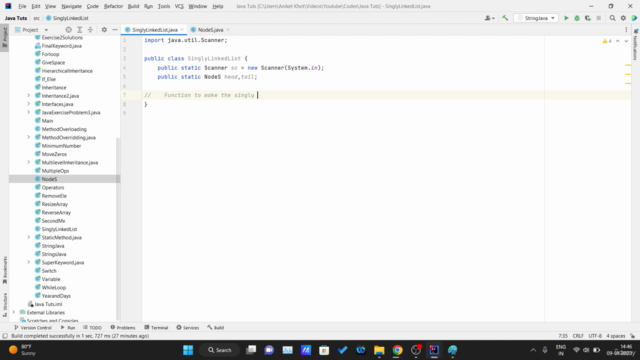Viewport: 640px width, 360px height.
Task: Open the Version Control tool window
Action: click(33, 327)
